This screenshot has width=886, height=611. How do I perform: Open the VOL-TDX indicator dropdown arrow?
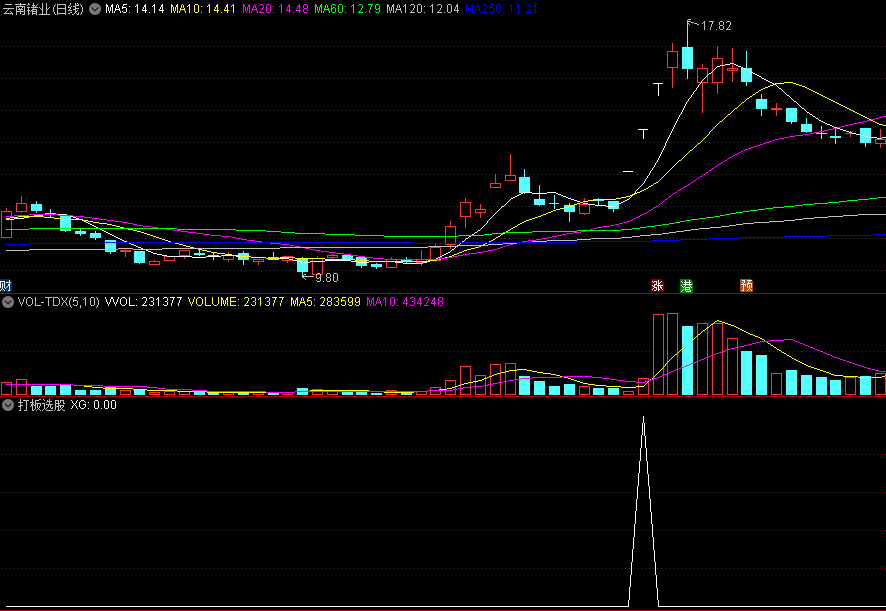(x=8, y=302)
